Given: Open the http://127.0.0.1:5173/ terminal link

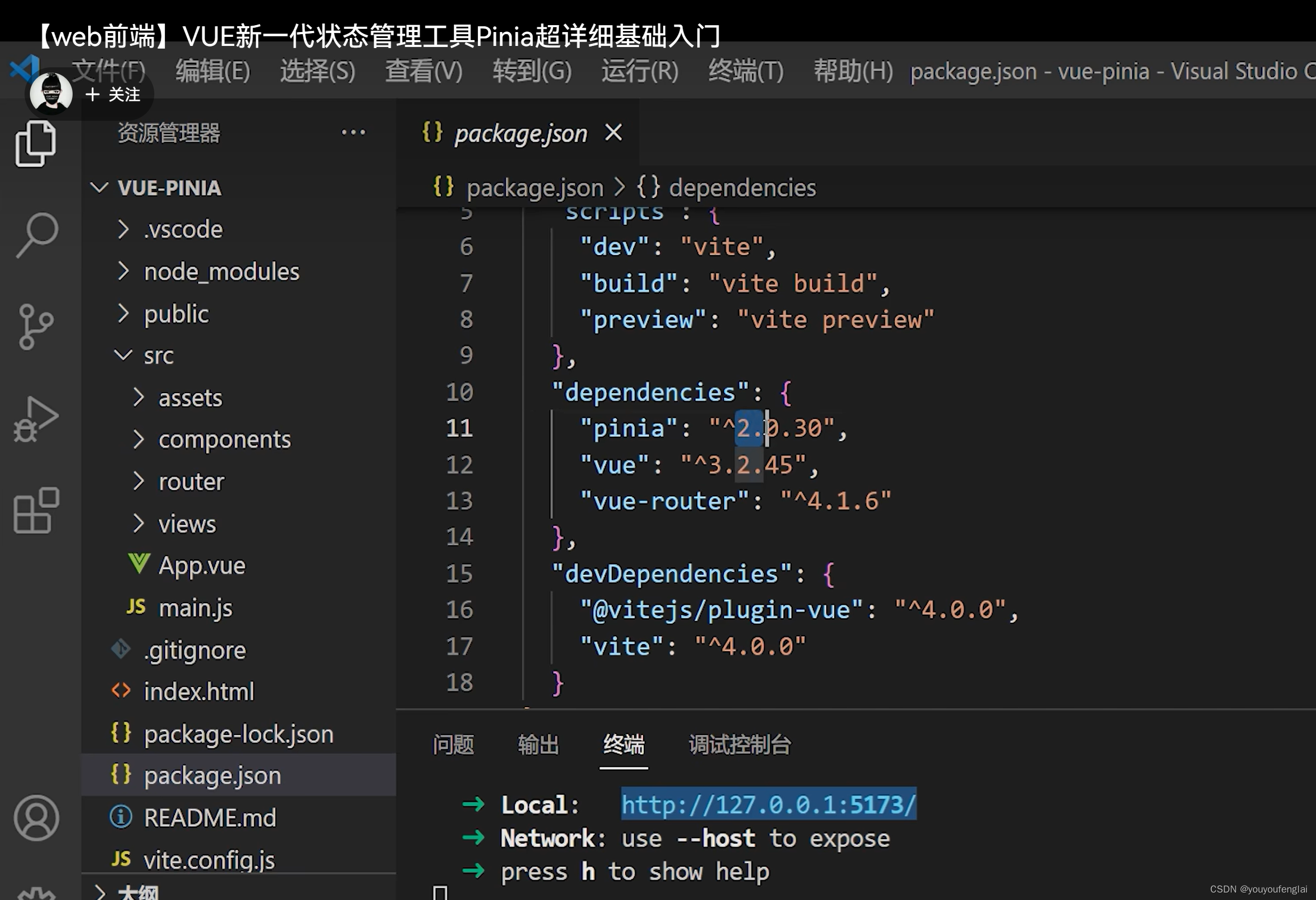Looking at the screenshot, I should [768, 804].
